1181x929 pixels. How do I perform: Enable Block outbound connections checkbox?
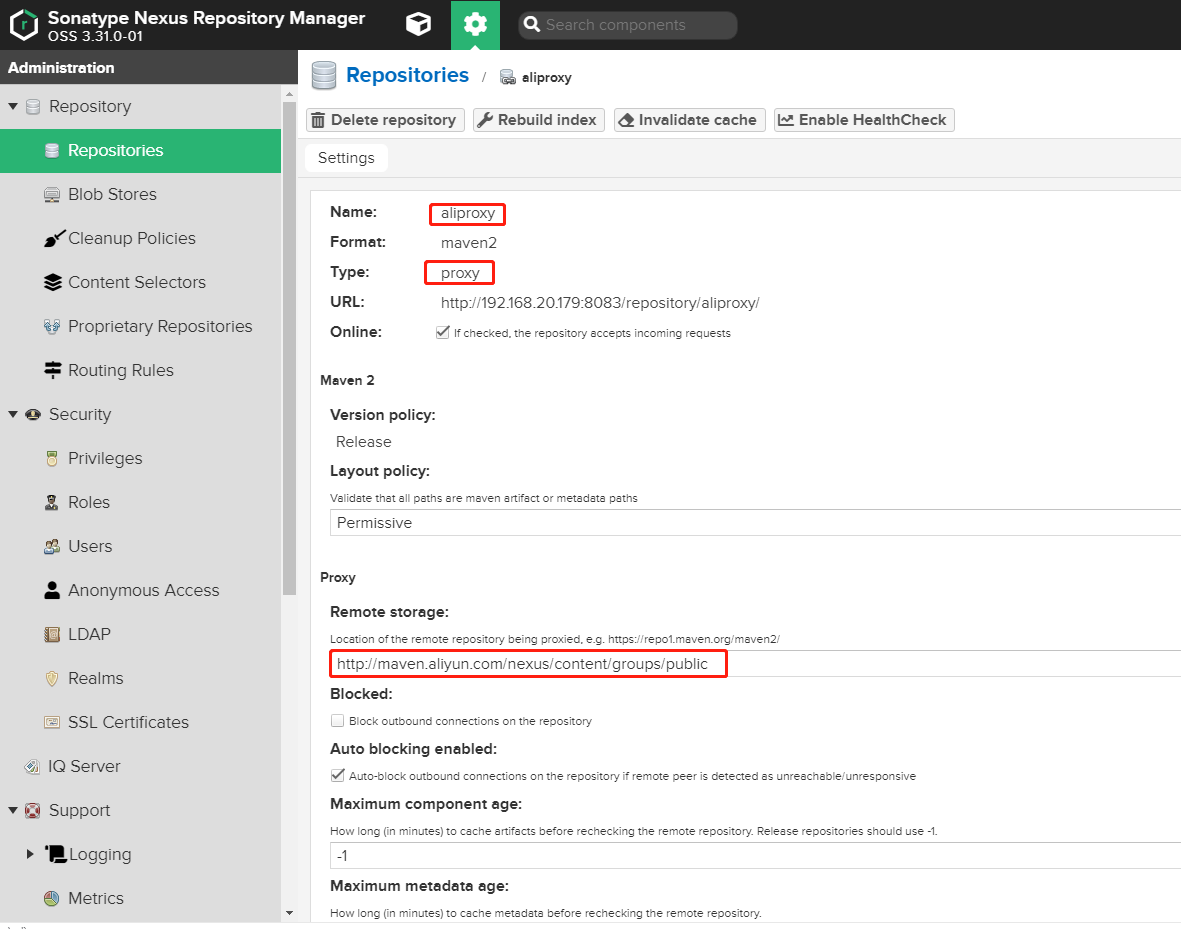coord(337,720)
